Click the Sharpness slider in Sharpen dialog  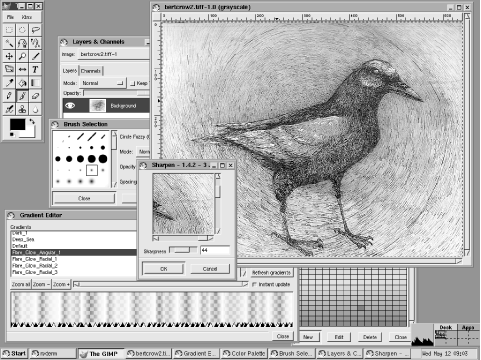(x=183, y=250)
